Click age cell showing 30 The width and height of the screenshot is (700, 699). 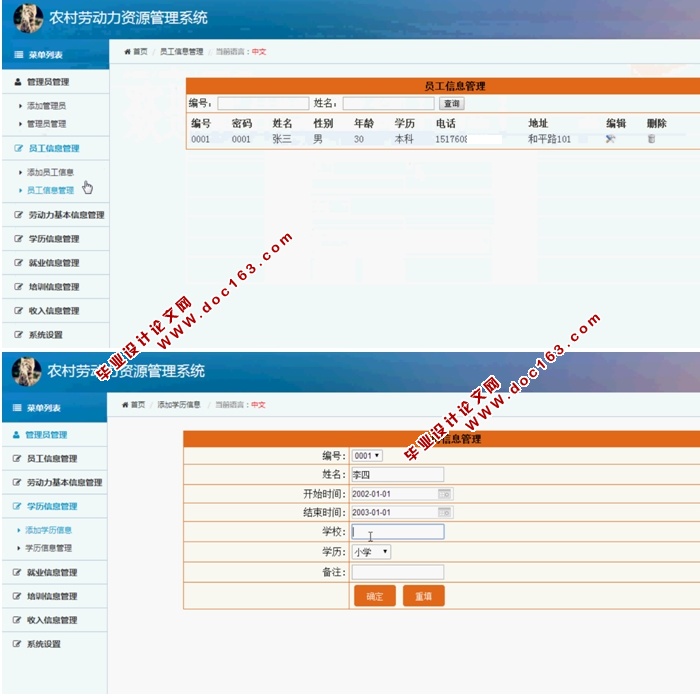pyautogui.click(x=359, y=139)
